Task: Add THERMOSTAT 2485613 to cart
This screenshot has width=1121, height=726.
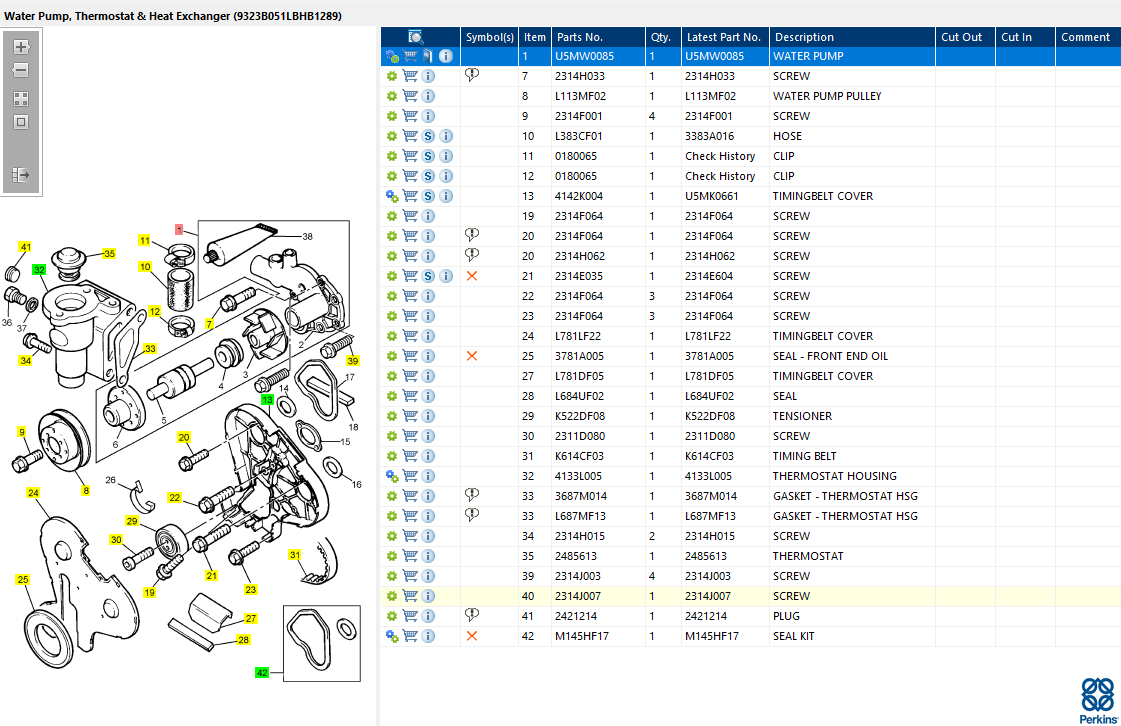Action: click(410, 556)
